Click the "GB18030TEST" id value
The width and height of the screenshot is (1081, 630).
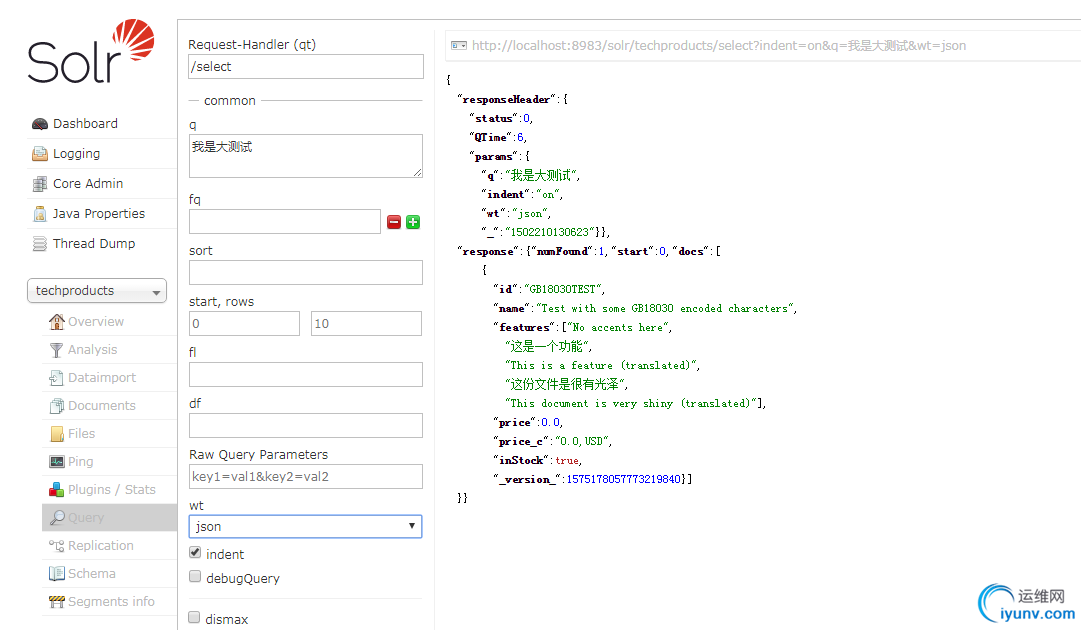click(563, 289)
